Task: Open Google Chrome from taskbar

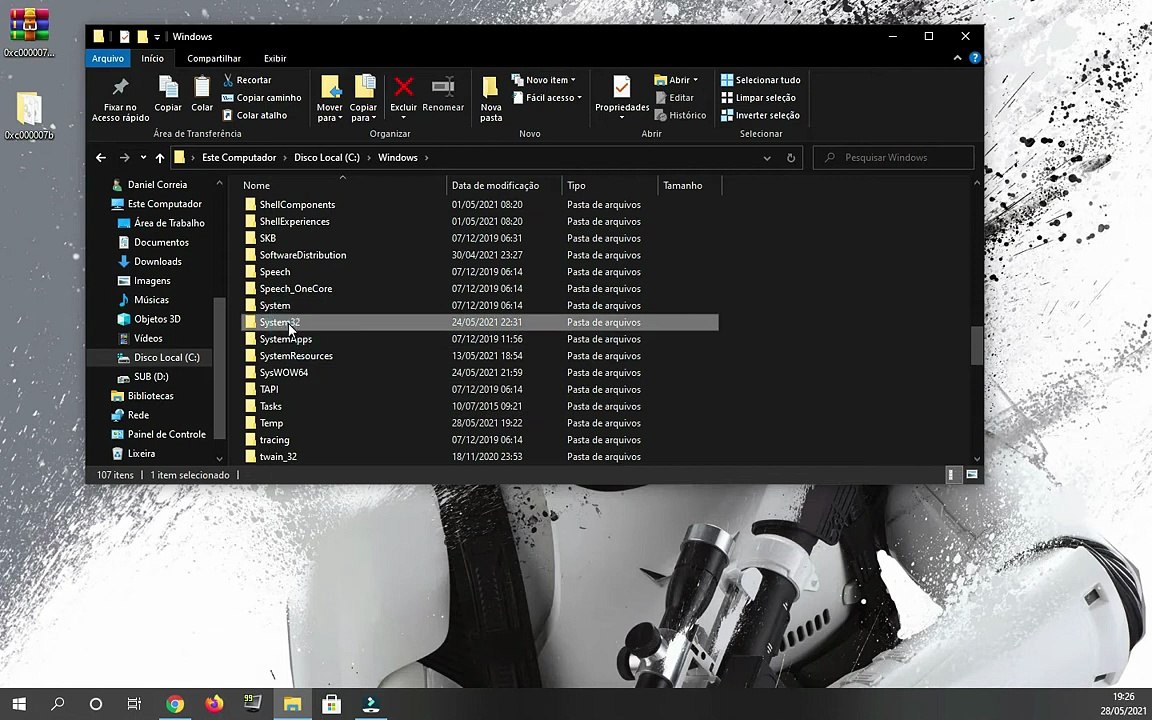Action: click(x=175, y=704)
